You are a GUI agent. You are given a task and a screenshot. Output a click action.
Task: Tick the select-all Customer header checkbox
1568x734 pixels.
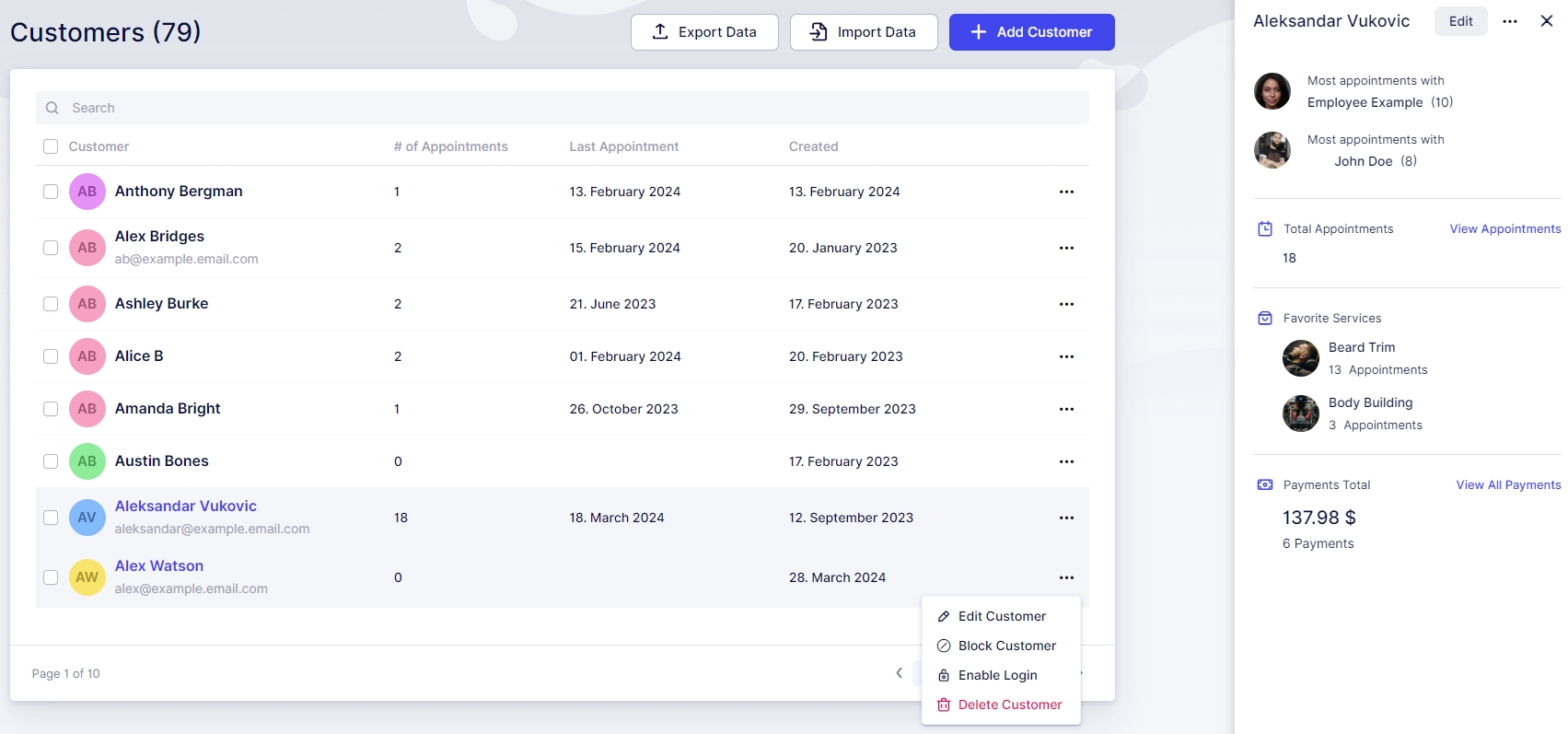click(x=51, y=146)
